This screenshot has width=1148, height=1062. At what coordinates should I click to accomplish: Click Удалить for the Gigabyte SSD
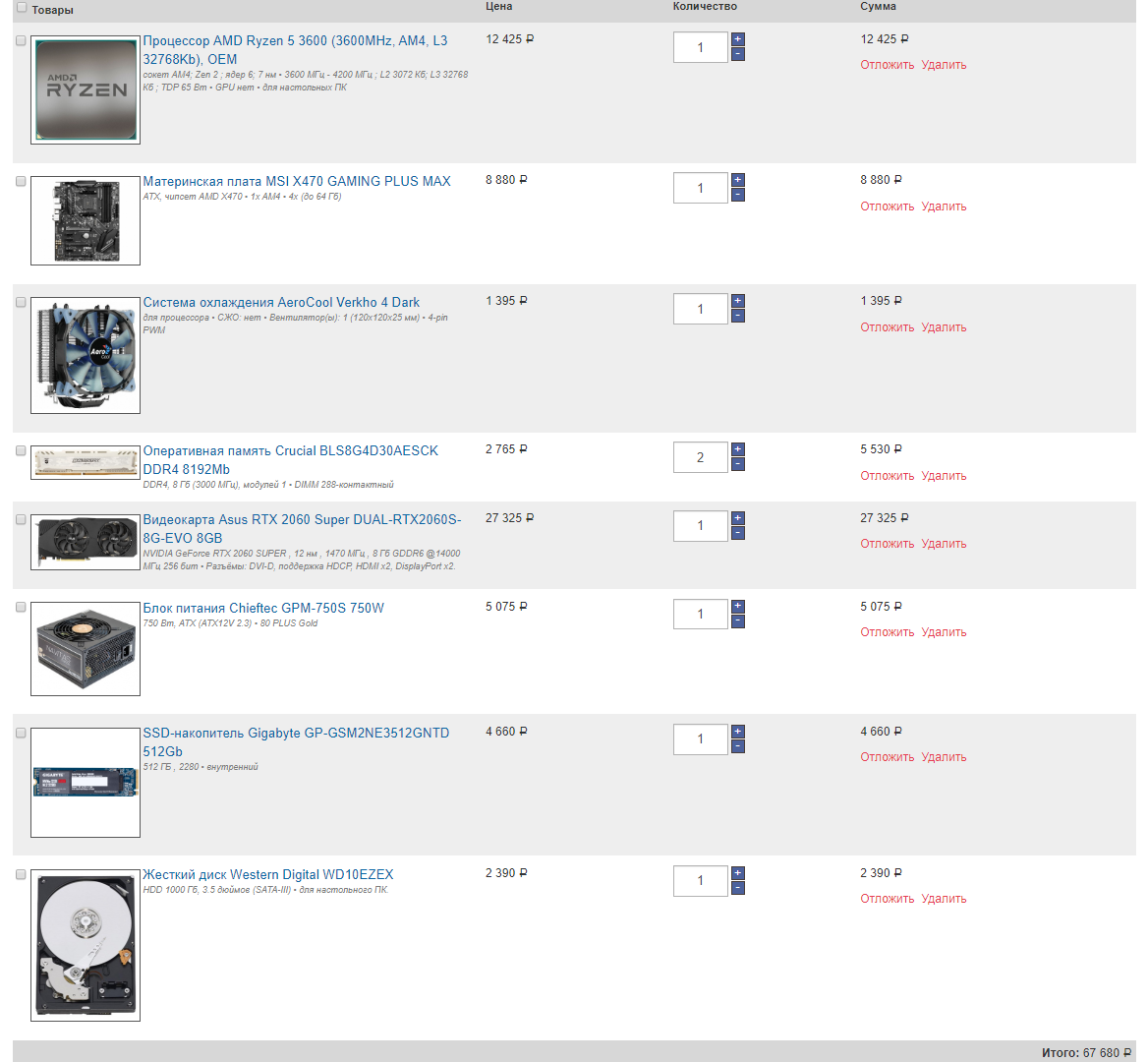point(944,757)
